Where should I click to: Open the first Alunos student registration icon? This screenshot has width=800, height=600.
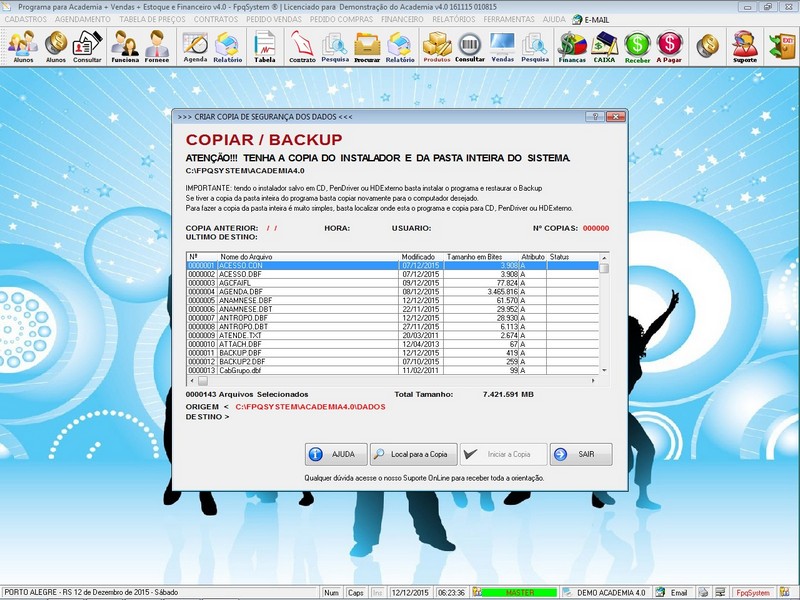(23, 46)
